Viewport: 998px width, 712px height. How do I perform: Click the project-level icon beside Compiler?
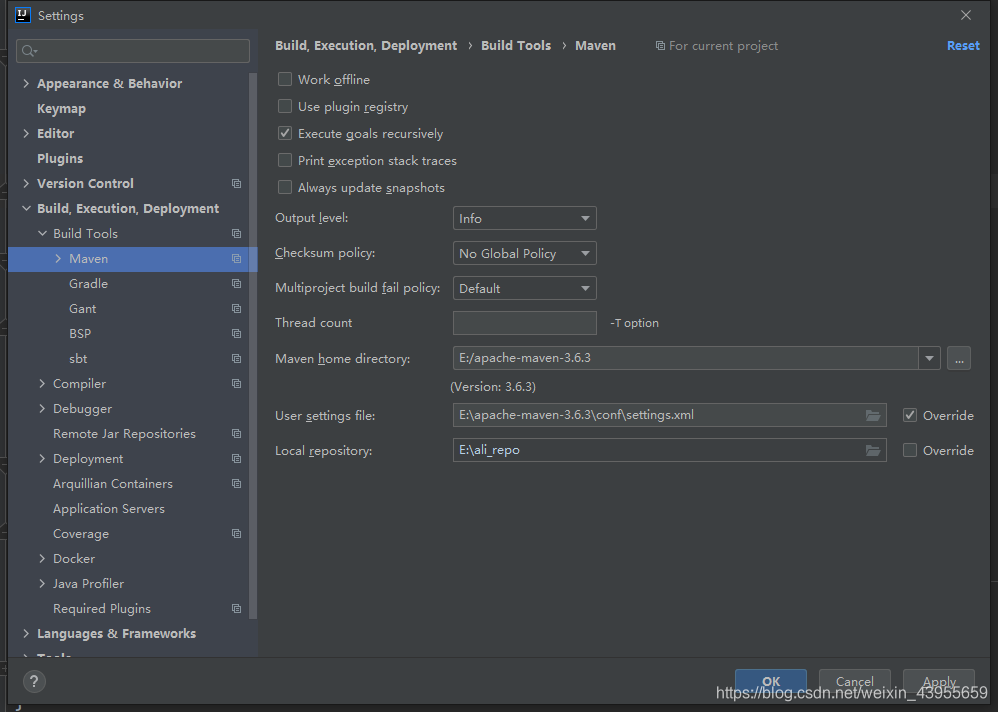[237, 384]
